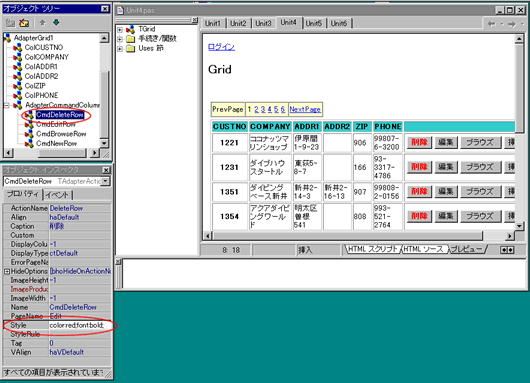530x383 pixels.
Task: Click the back navigation arrow in editor
Action: tap(491, 24)
